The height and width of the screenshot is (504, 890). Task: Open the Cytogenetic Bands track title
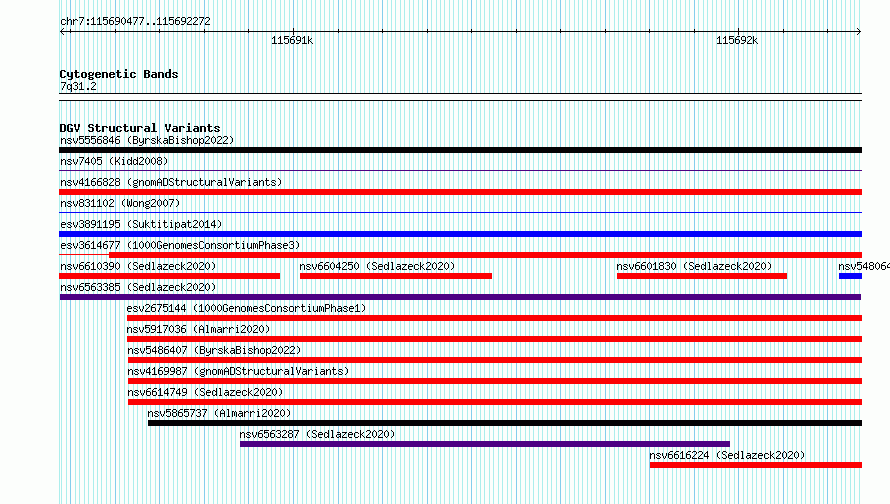click(119, 74)
